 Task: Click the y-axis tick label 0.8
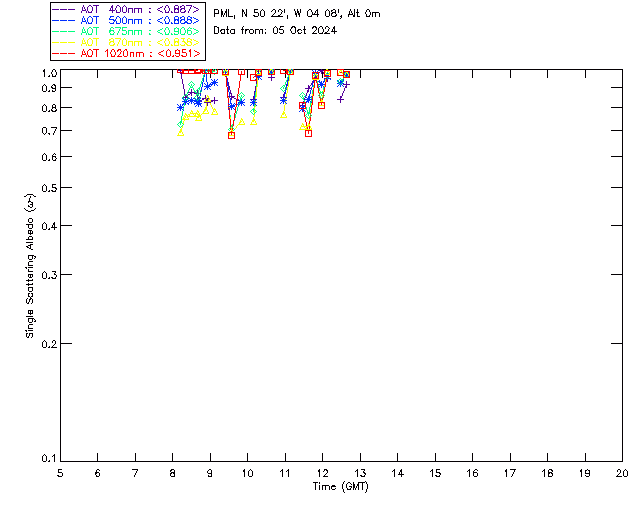pyautogui.click(x=49, y=108)
